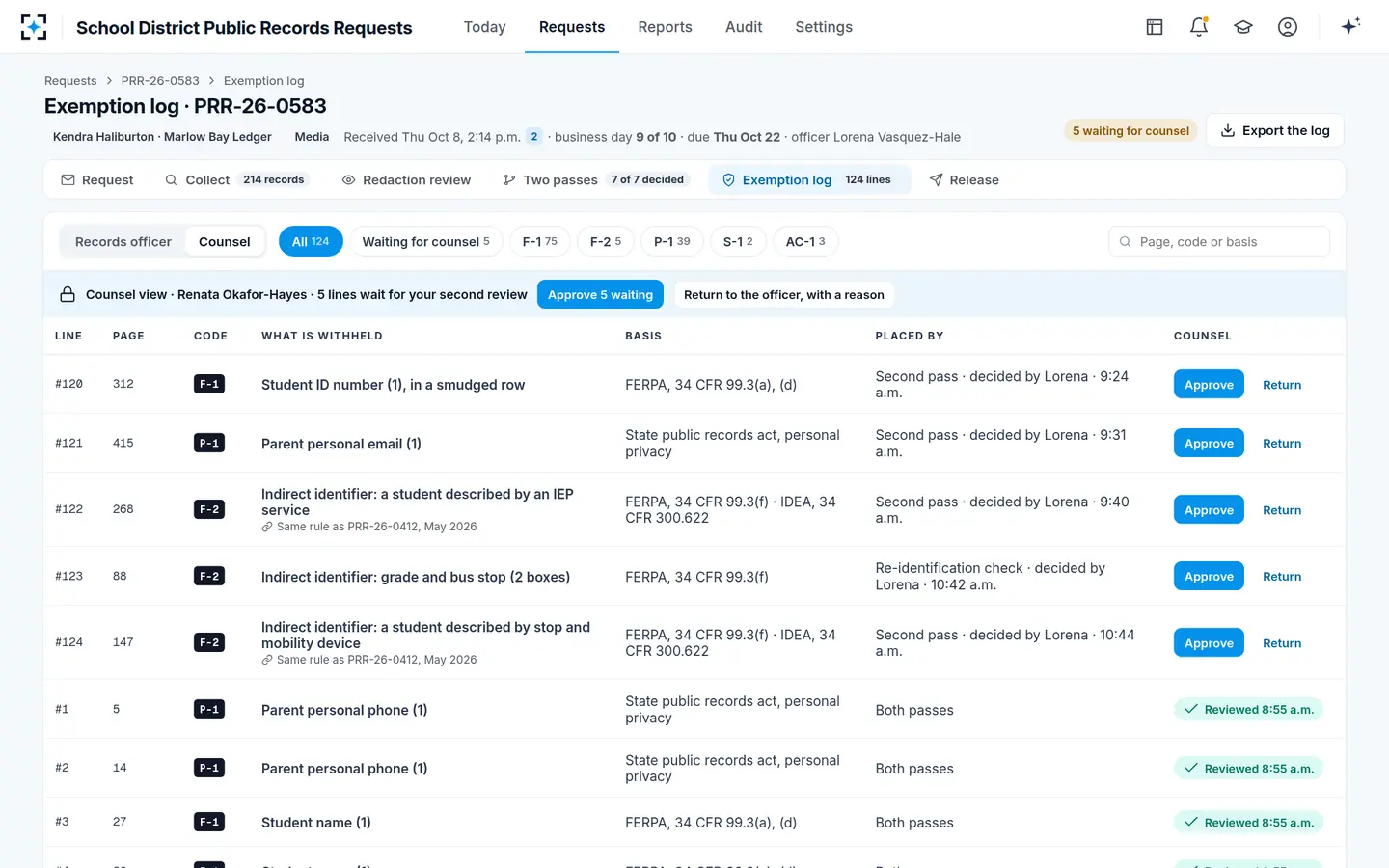Open the user account icon
The image size is (1389, 868).
[x=1288, y=27]
